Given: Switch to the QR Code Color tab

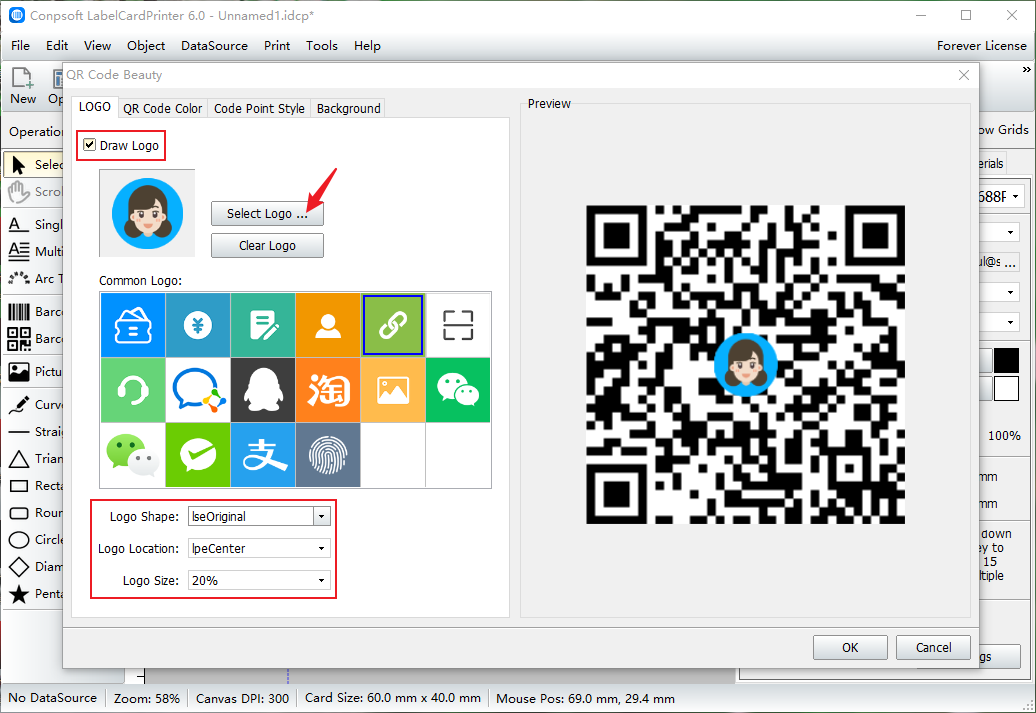Looking at the screenshot, I should tap(163, 108).
